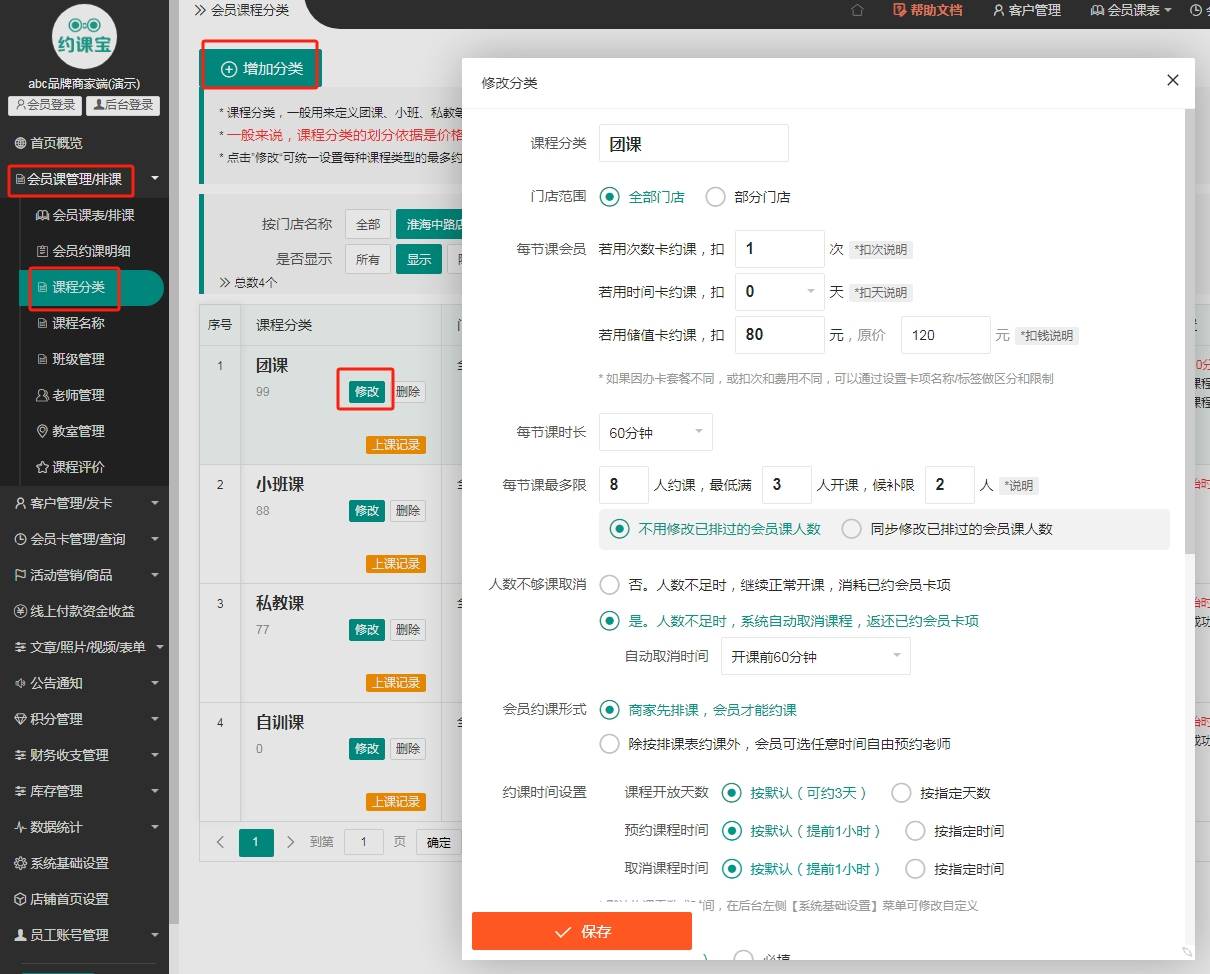Open 会员课表 top dropdown

pos(1131,10)
